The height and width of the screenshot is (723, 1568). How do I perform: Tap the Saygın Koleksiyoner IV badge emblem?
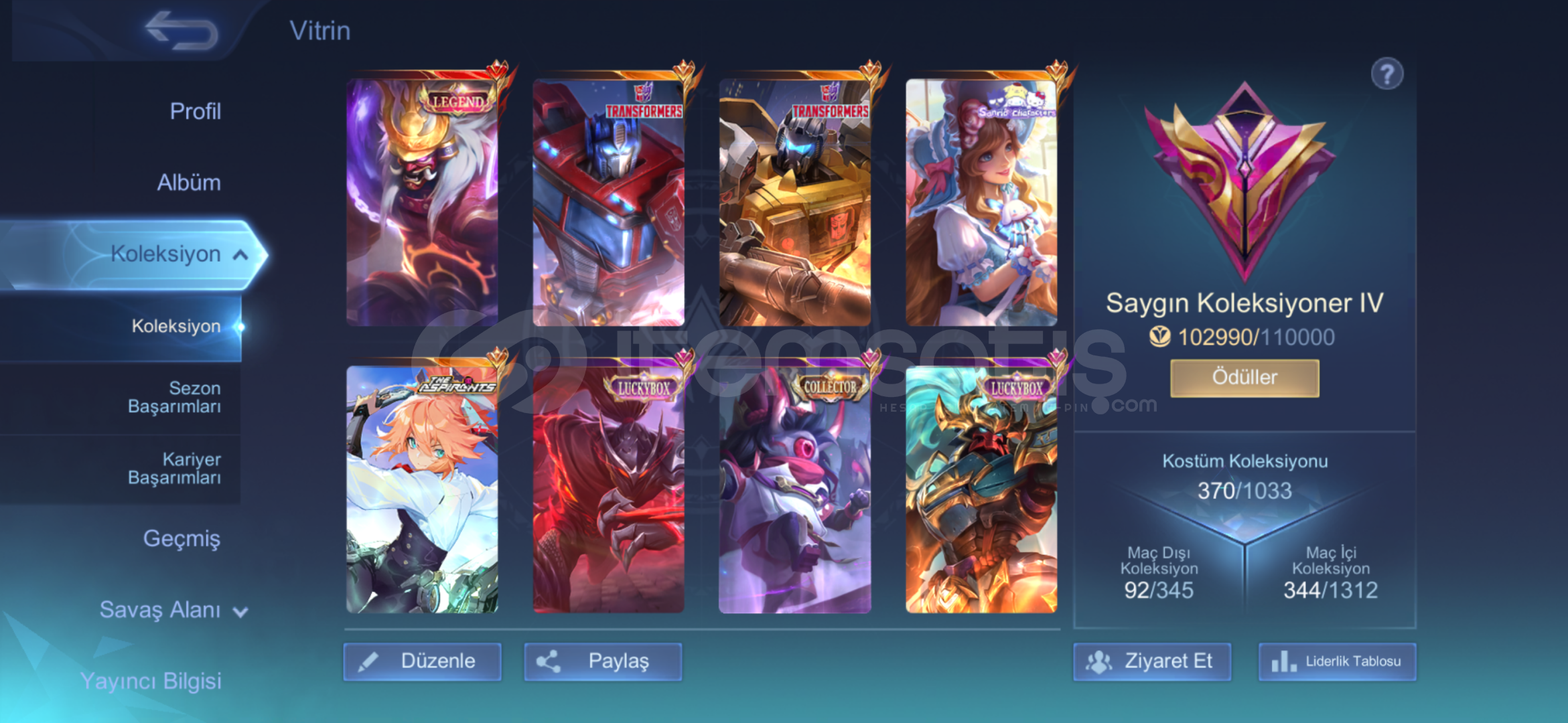(x=1244, y=179)
